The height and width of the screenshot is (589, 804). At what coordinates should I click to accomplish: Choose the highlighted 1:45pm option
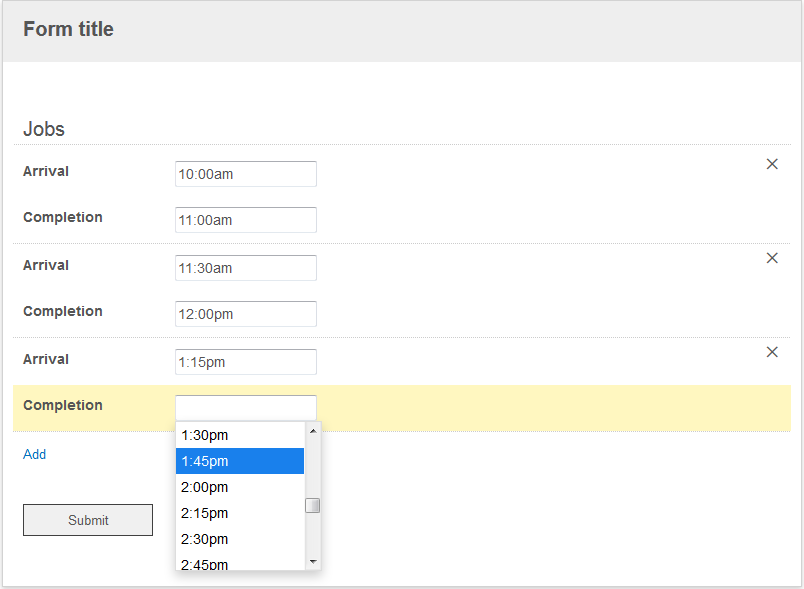click(240, 461)
